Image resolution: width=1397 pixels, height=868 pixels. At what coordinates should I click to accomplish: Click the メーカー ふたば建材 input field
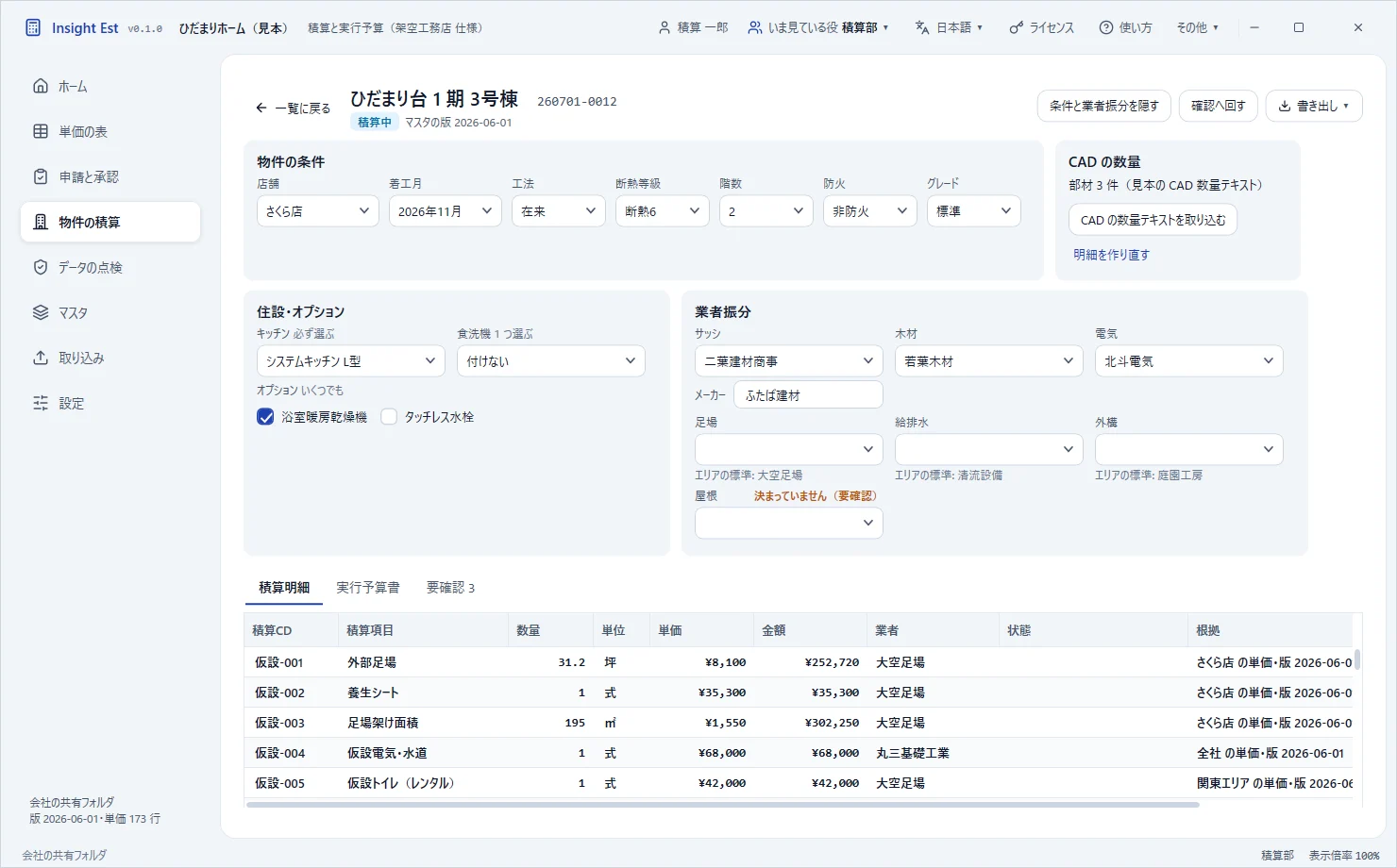(809, 395)
